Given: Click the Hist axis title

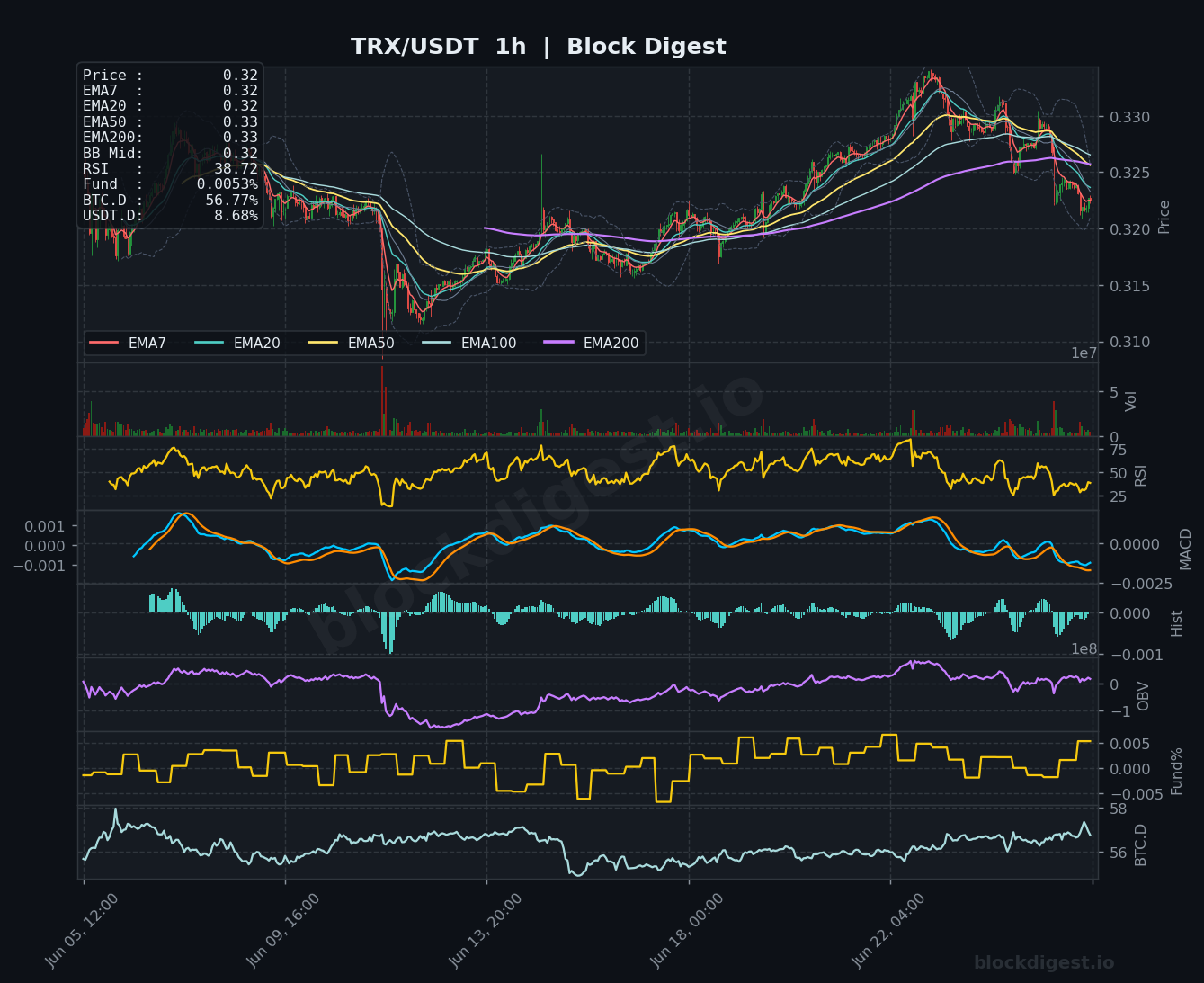Looking at the screenshot, I should (1177, 623).
